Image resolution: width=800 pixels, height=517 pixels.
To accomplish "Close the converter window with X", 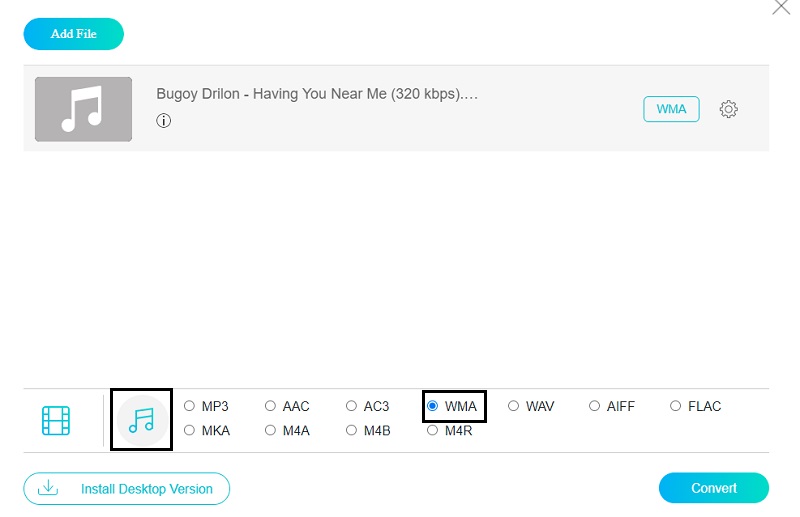I will [780, 8].
